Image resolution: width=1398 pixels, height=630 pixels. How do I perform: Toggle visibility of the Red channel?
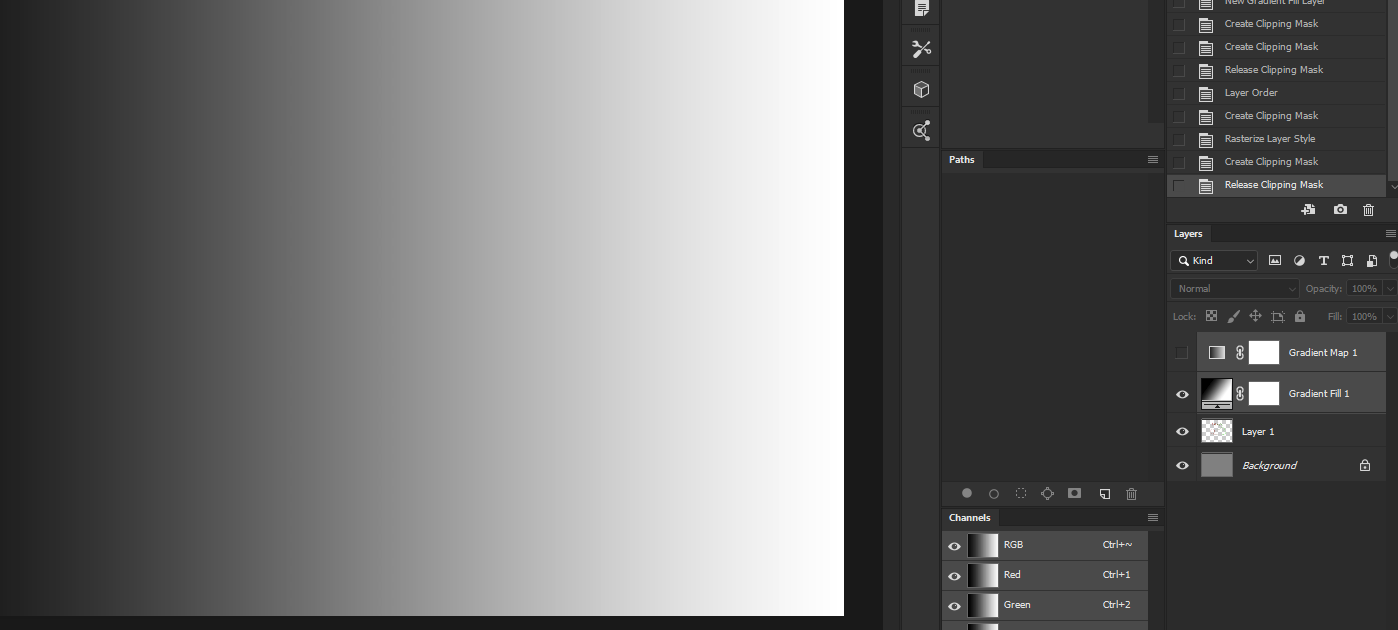(954, 576)
